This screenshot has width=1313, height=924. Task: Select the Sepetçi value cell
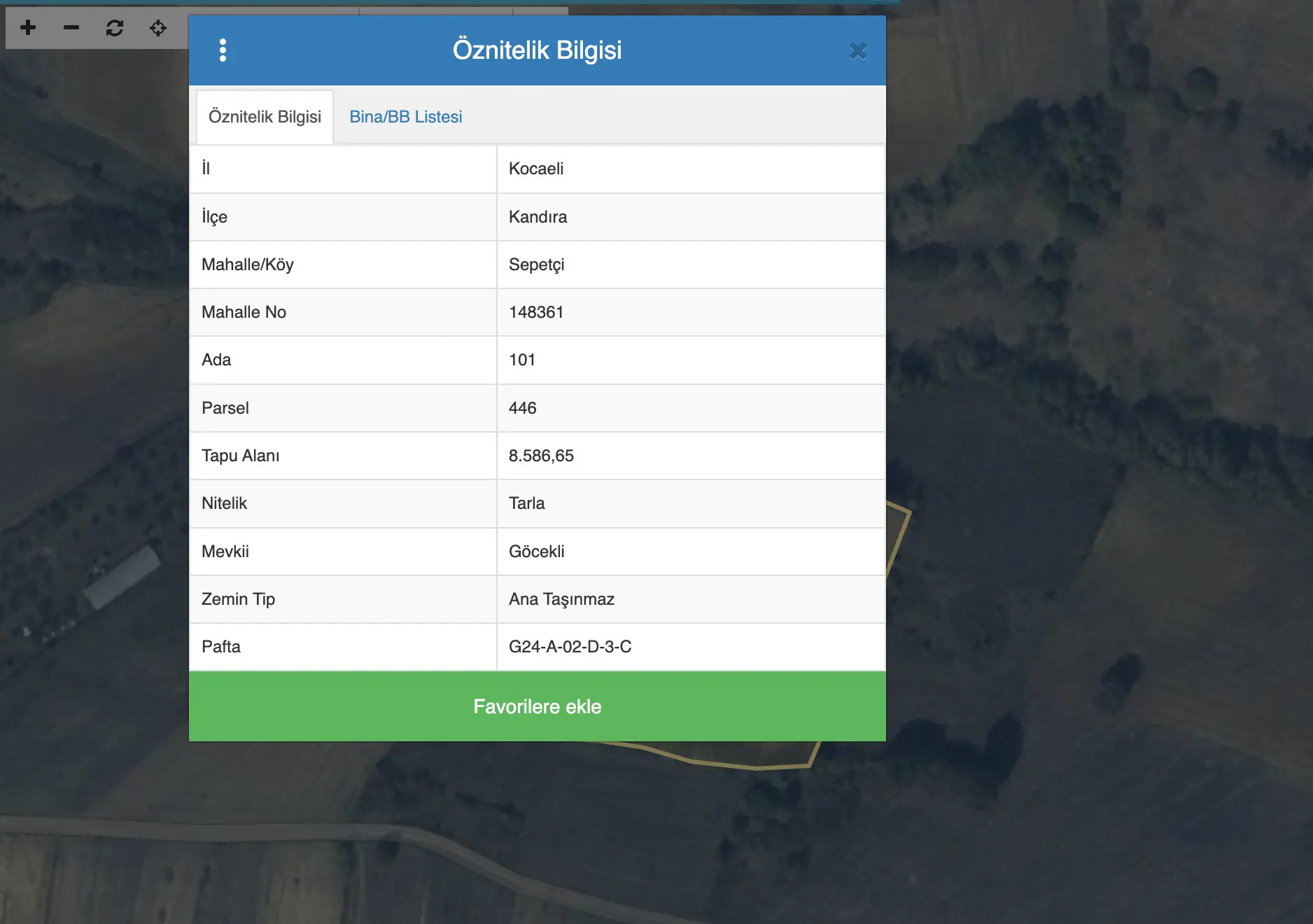click(691, 265)
